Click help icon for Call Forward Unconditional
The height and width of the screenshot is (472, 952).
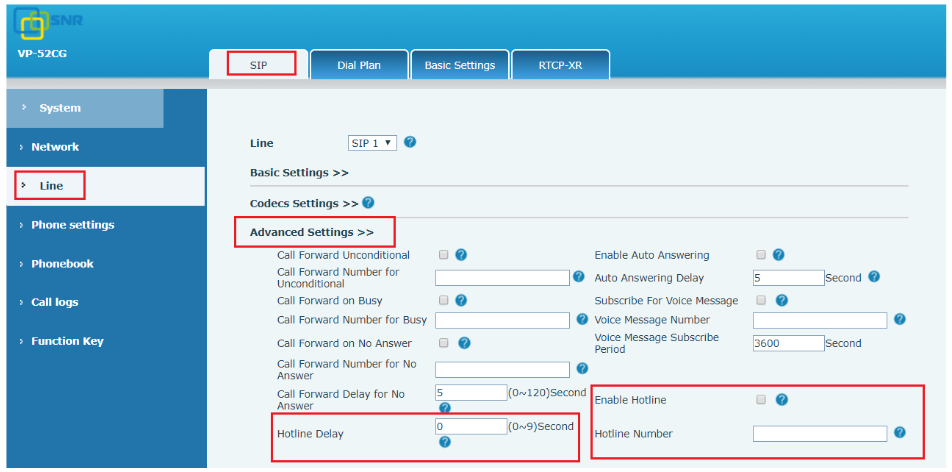[461, 255]
